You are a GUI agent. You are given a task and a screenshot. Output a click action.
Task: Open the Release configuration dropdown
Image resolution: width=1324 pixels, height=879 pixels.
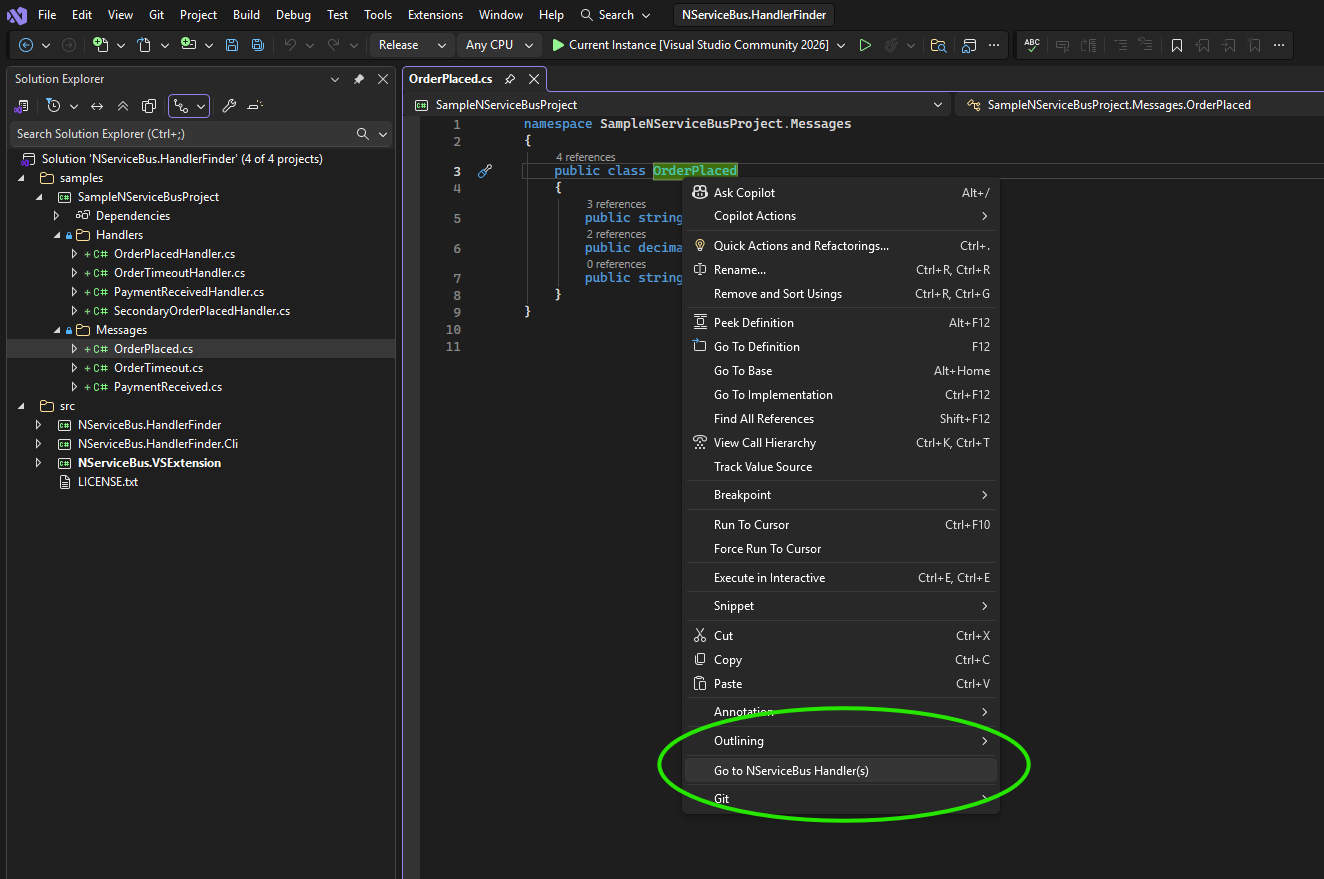[412, 45]
